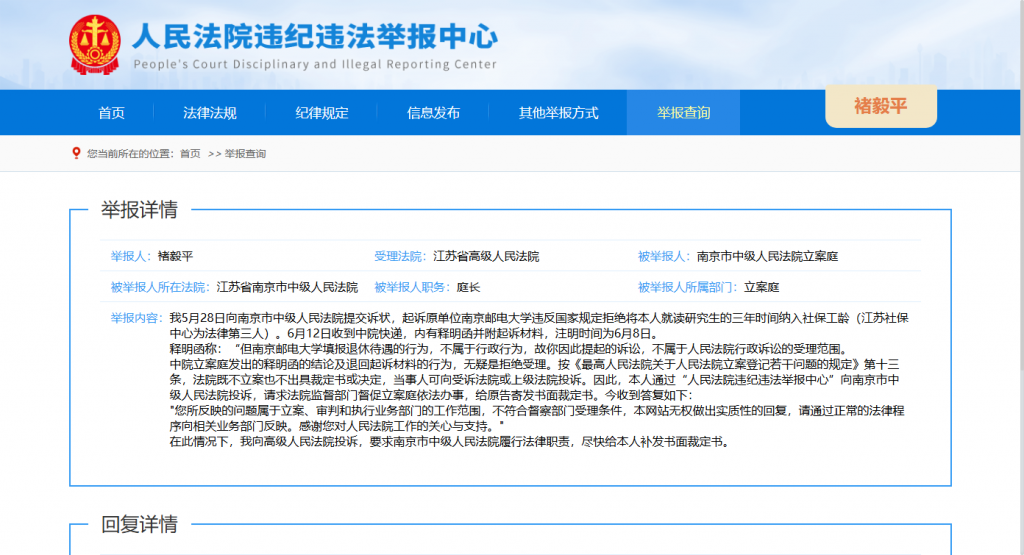Select the 举报查询 navigation tab

pyautogui.click(x=683, y=113)
